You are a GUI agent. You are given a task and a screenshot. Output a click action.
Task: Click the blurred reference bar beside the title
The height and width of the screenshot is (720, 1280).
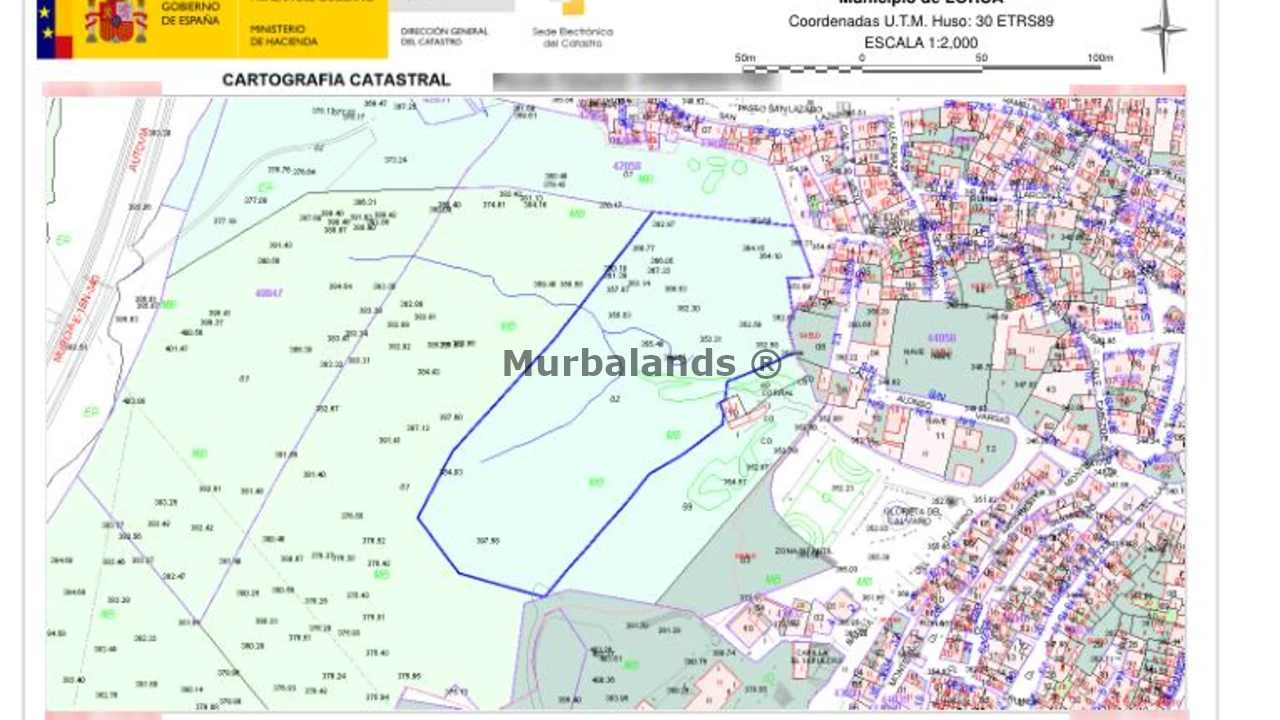pyautogui.click(x=636, y=82)
